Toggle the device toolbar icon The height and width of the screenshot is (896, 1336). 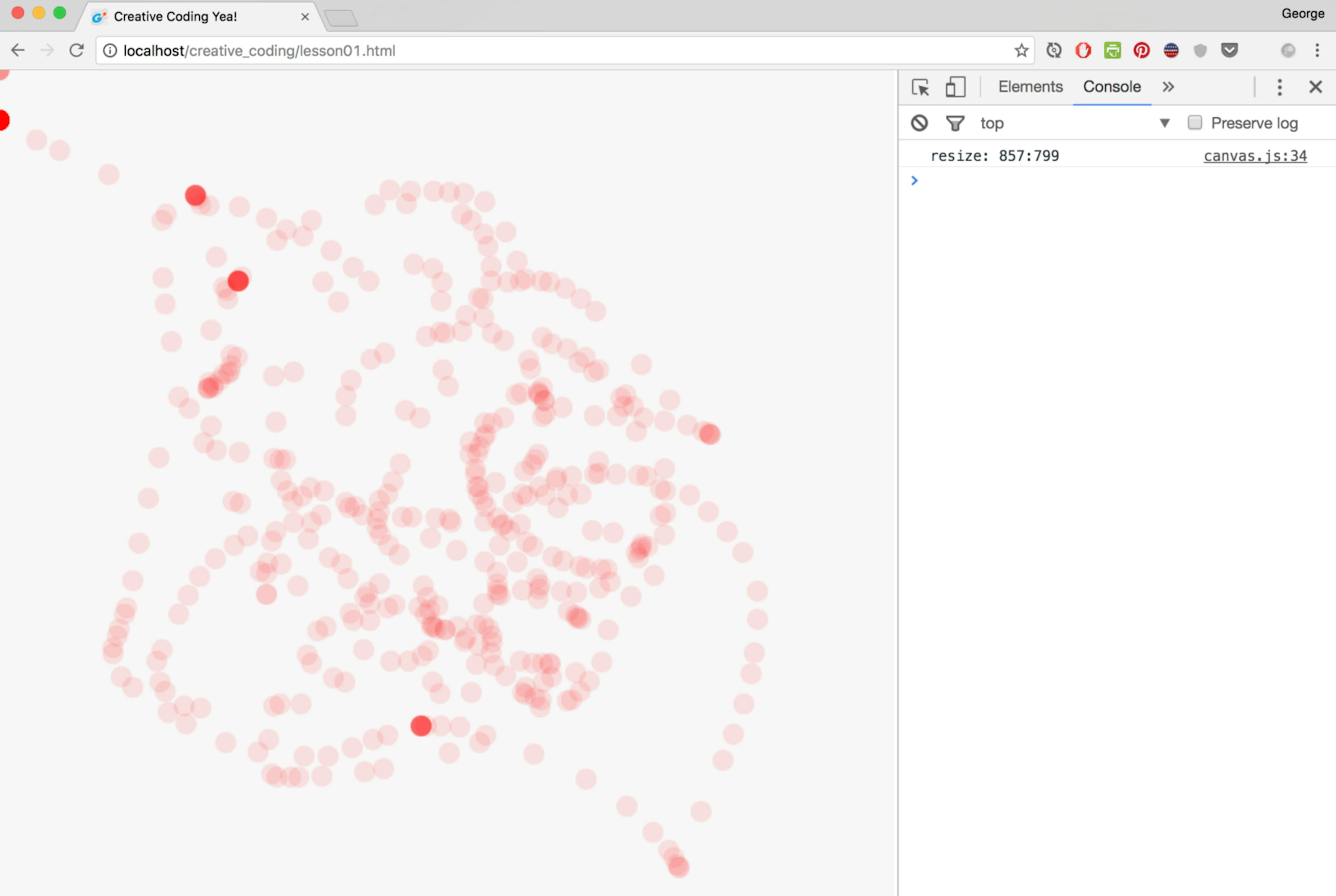(955, 87)
